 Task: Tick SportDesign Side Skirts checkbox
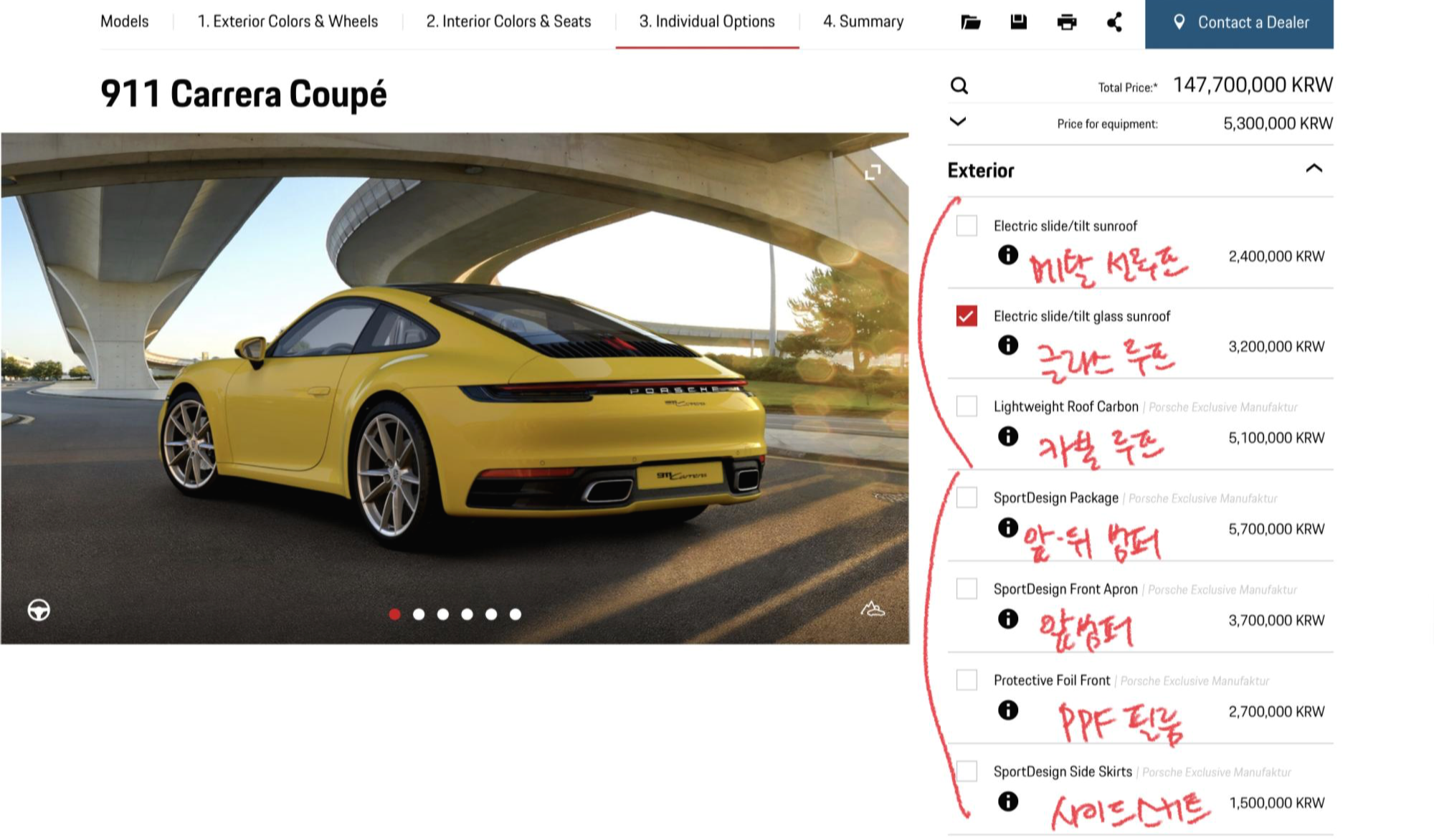pos(967,771)
